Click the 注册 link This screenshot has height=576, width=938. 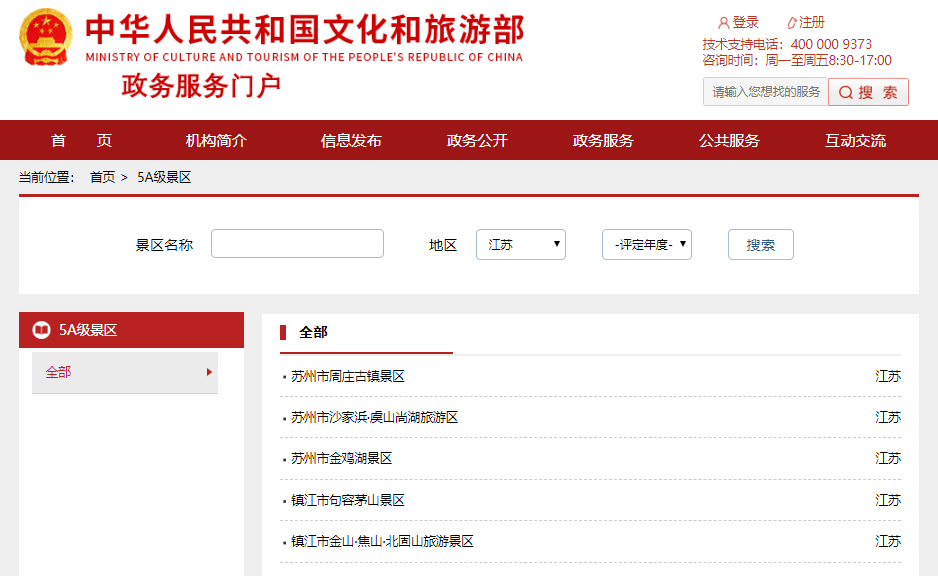(812, 23)
